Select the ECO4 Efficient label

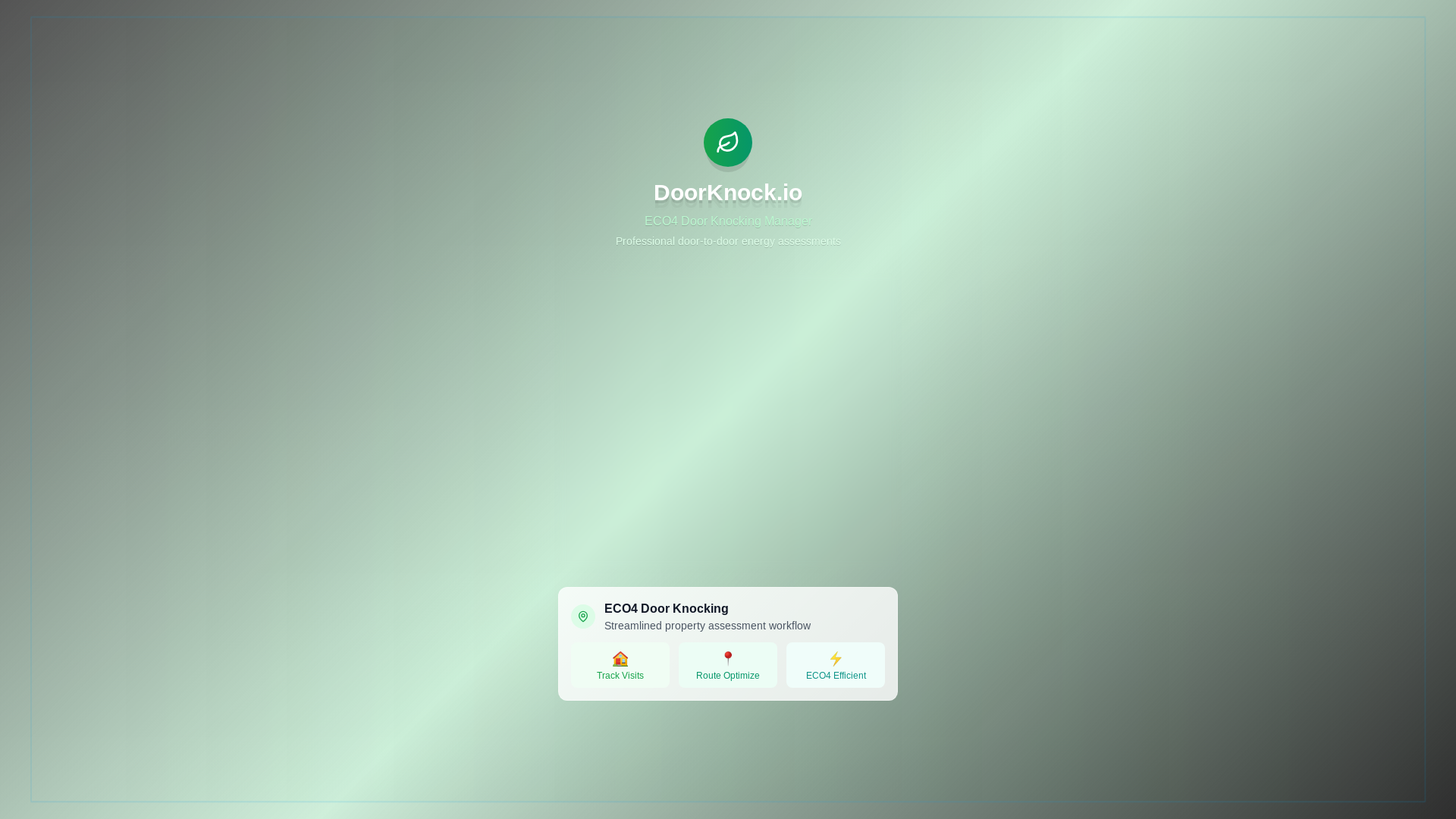(836, 676)
